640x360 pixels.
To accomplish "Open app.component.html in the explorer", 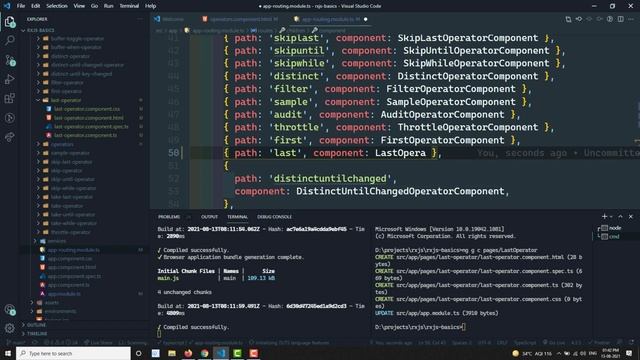I will click(x=72, y=267).
